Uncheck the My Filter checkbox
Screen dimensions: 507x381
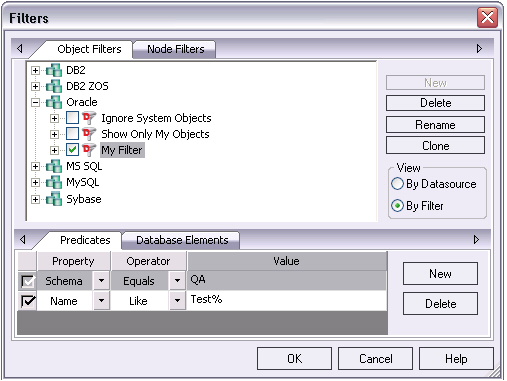click(72, 150)
